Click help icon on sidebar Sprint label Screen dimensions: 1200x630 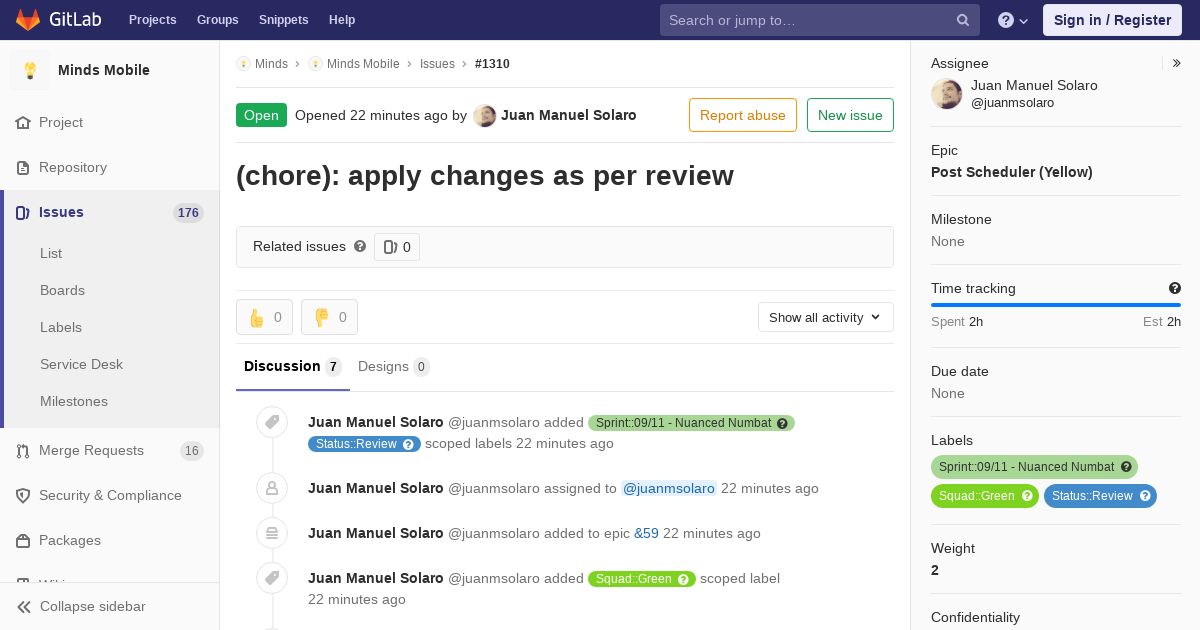[x=1126, y=467]
